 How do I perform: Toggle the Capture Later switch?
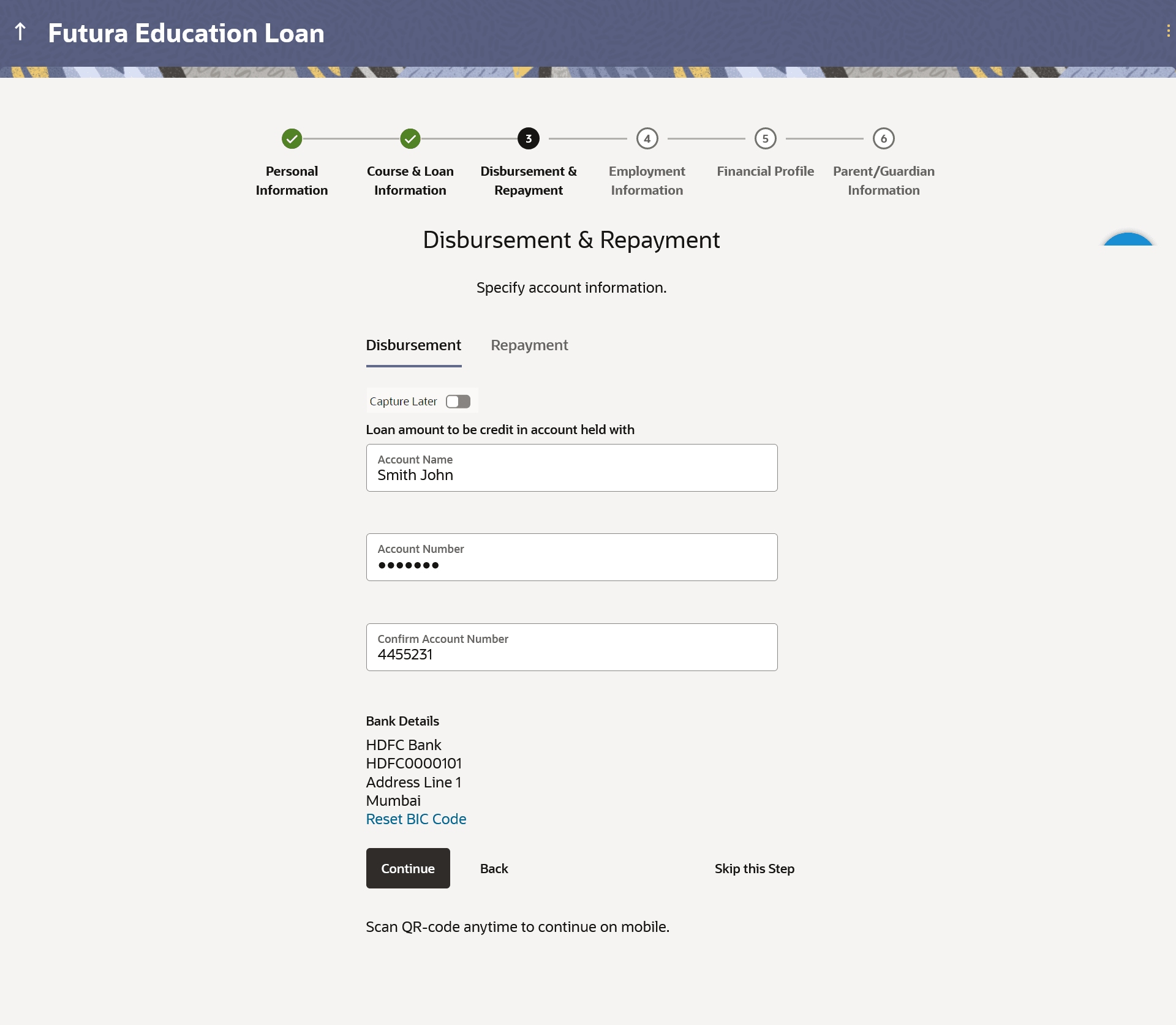(x=458, y=402)
